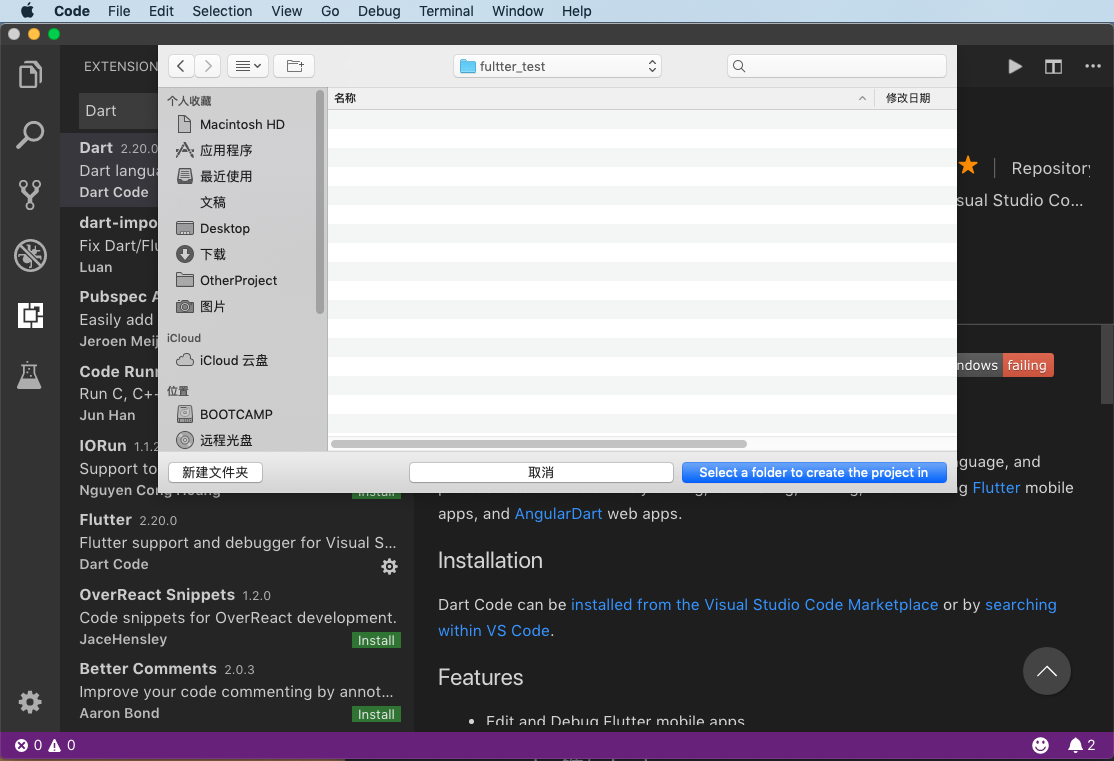This screenshot has width=1114, height=761.
Task: Click the dialog horizontal scrollbar
Action: 539,444
